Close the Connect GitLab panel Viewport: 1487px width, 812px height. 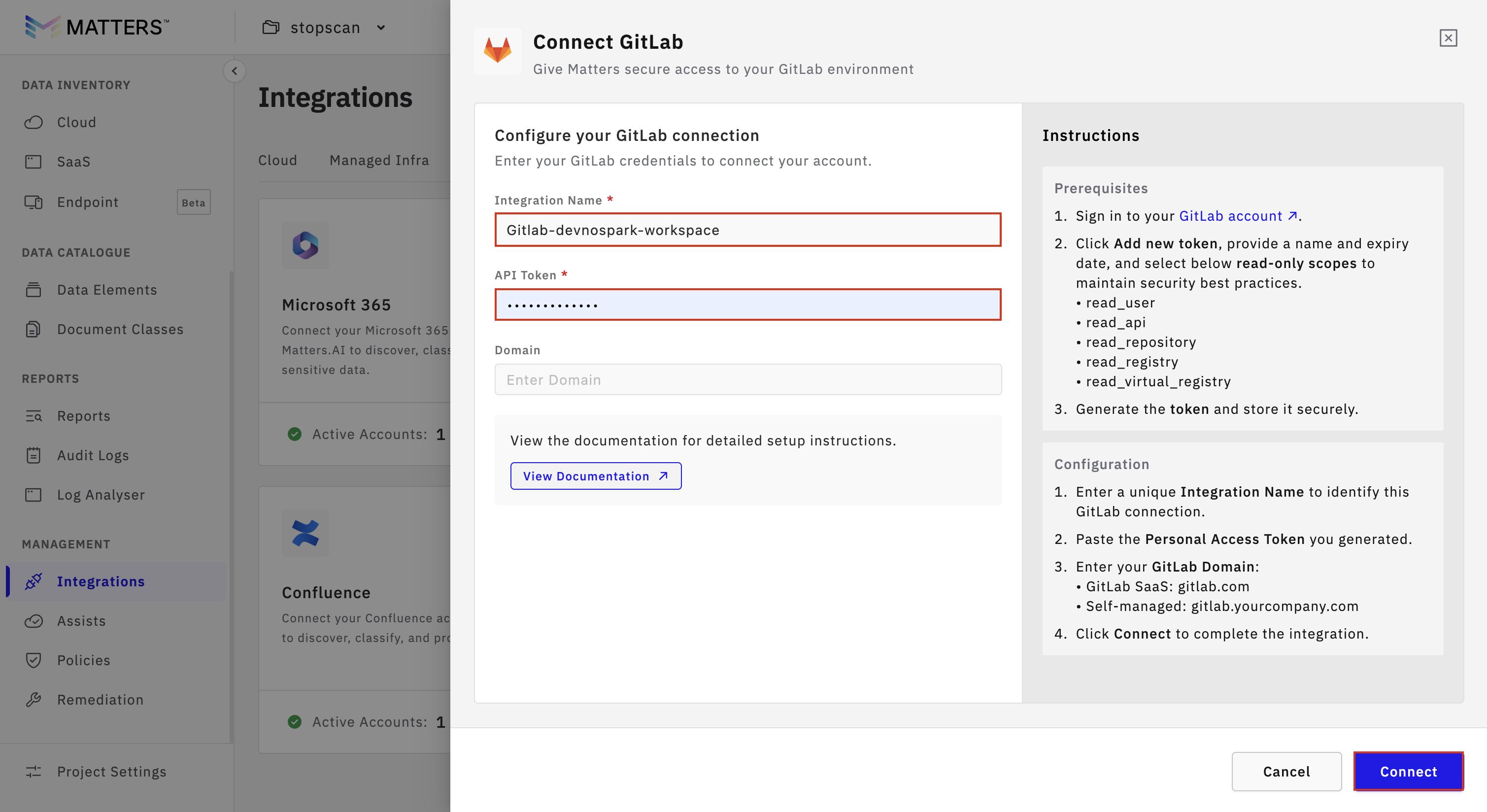1449,38
